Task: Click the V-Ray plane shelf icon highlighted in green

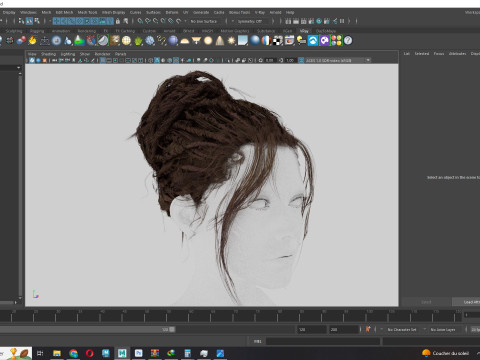Action: tap(103, 41)
